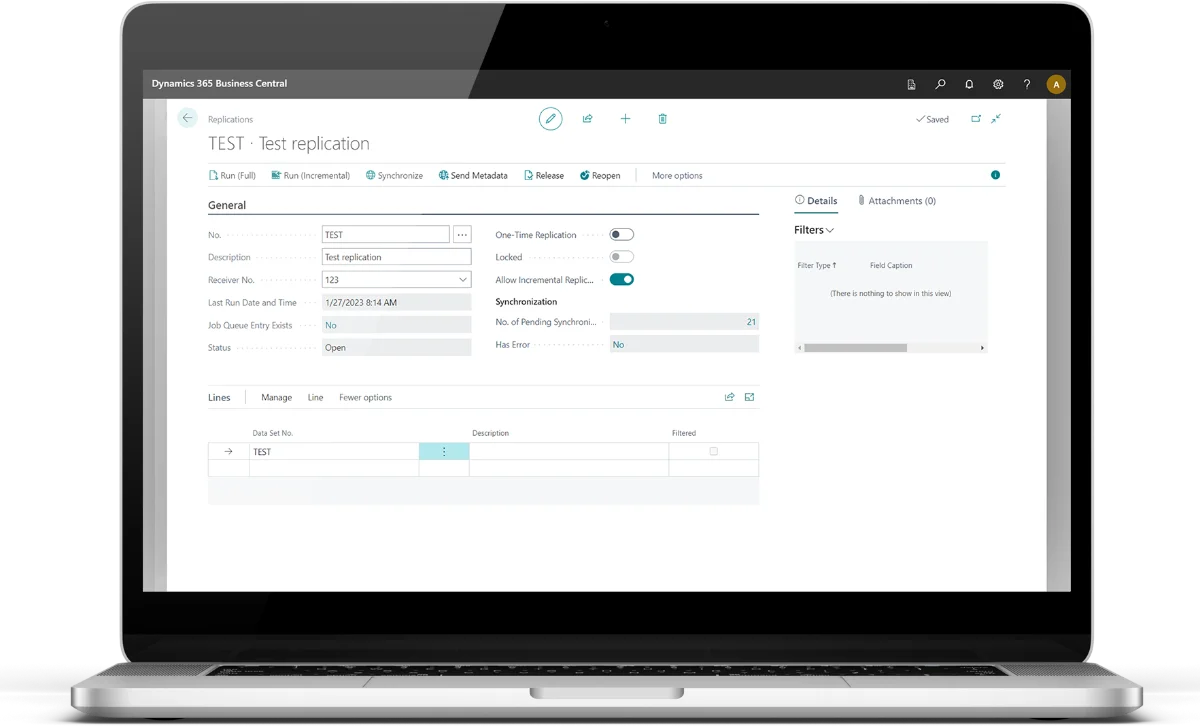The width and height of the screenshot is (1200, 728).
Task: Open settings via the gear icon
Action: tap(998, 85)
